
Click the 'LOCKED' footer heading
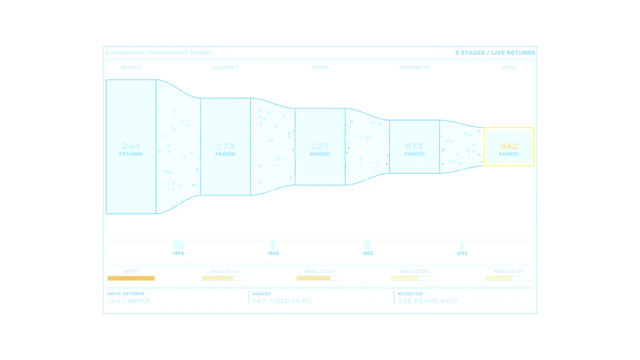pyautogui.click(x=262, y=294)
